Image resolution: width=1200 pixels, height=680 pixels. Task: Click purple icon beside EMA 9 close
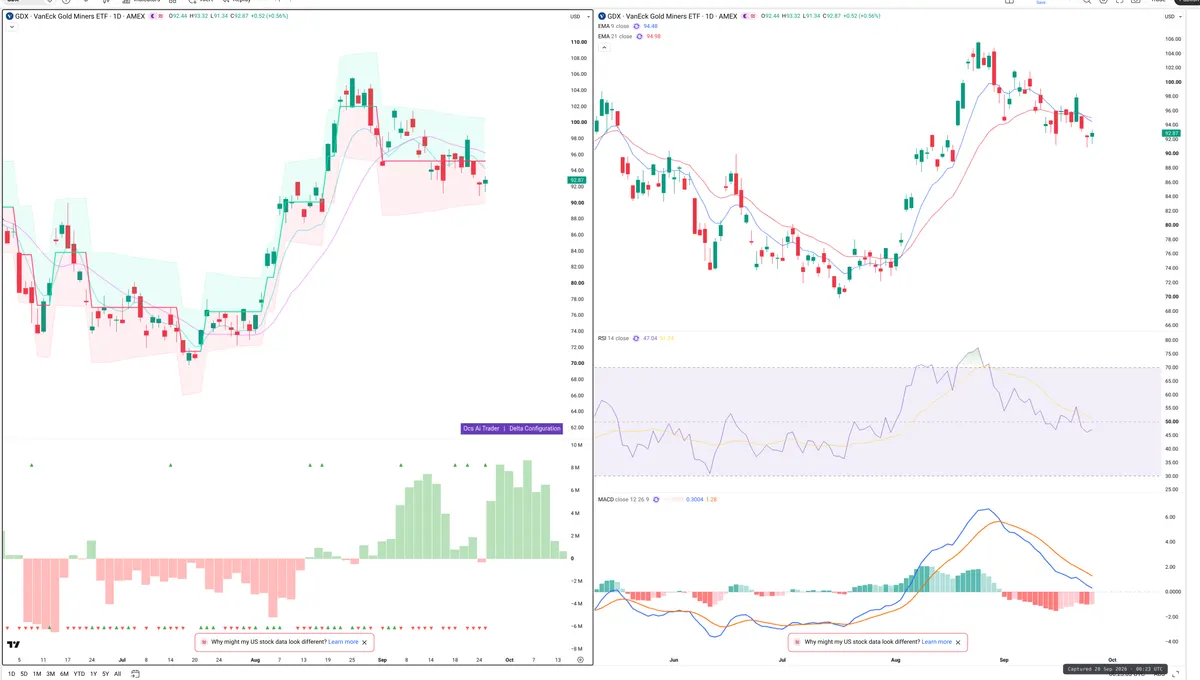tap(638, 27)
